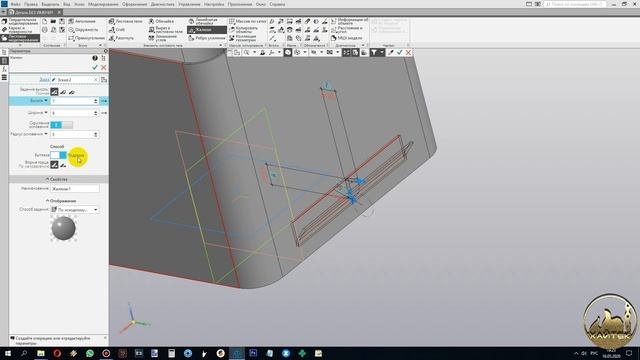Open the МЦХ модели tool
The image size is (640, 360).
347,38
